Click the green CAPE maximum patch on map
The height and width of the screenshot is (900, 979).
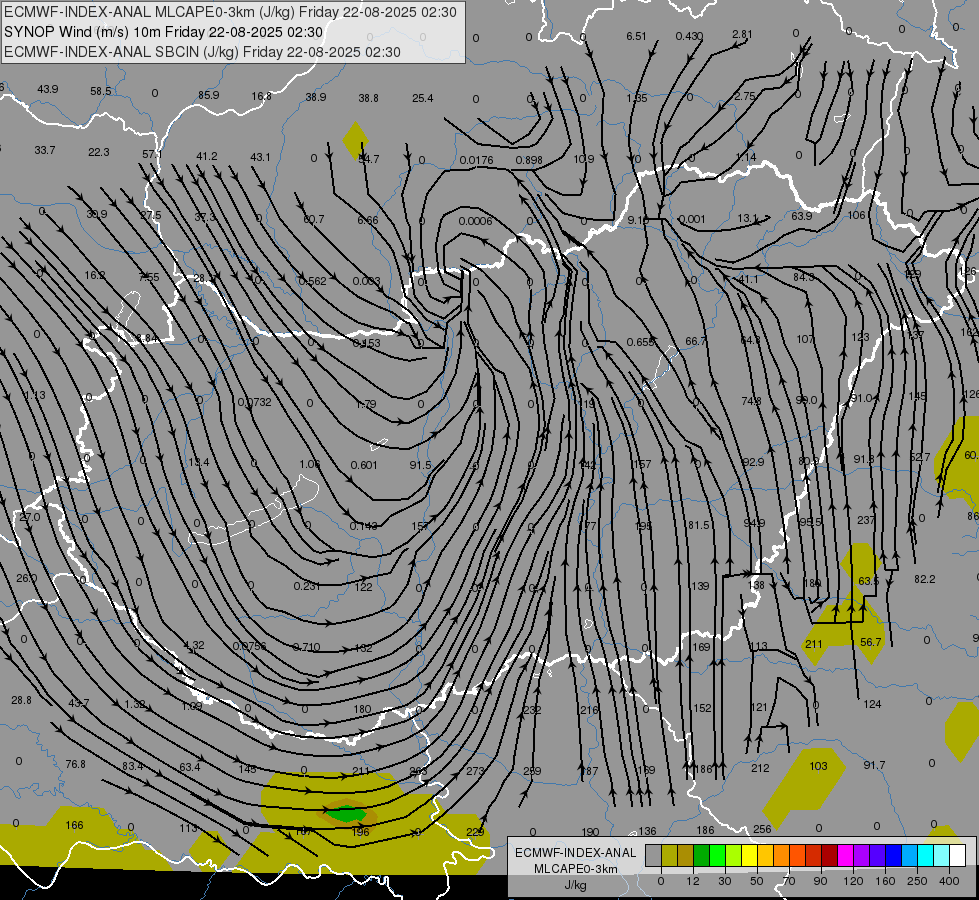click(x=347, y=814)
